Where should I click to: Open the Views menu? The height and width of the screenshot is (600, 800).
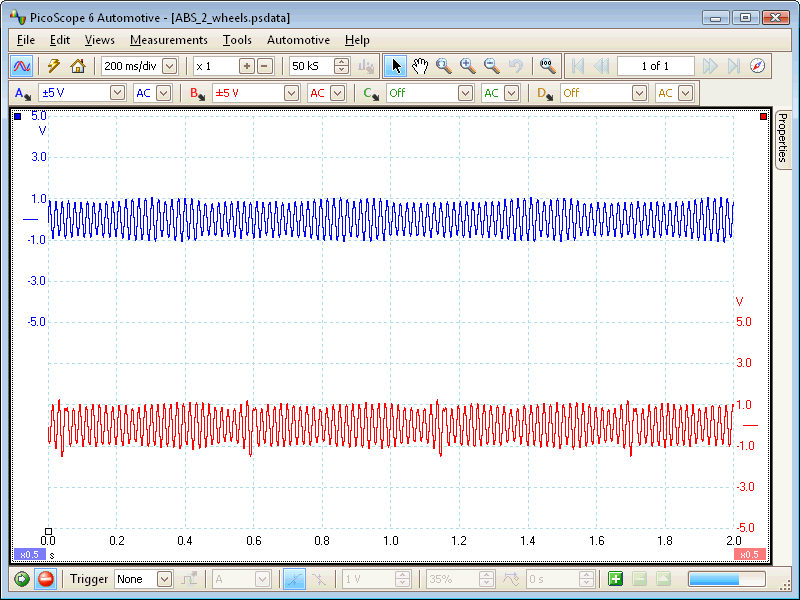coord(99,40)
